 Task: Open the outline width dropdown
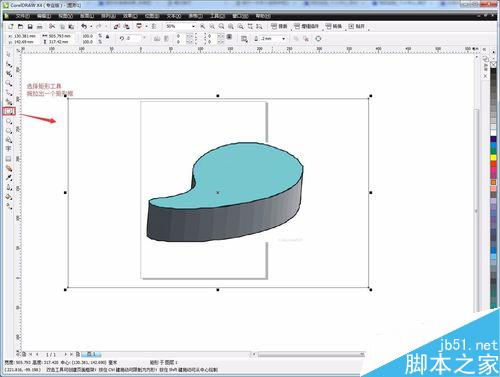[x=284, y=39]
